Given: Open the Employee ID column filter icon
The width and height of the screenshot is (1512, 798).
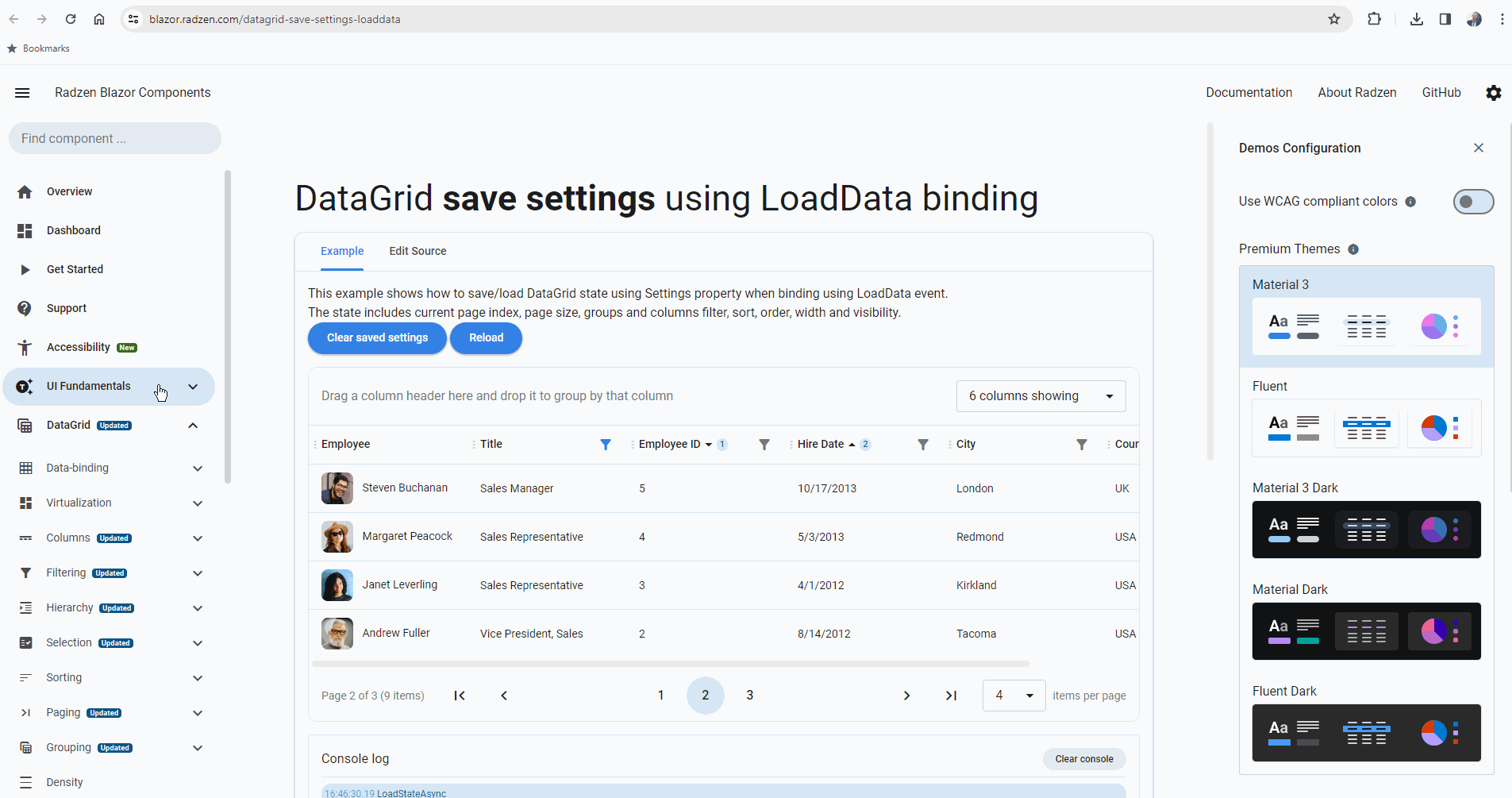Looking at the screenshot, I should tap(764, 445).
